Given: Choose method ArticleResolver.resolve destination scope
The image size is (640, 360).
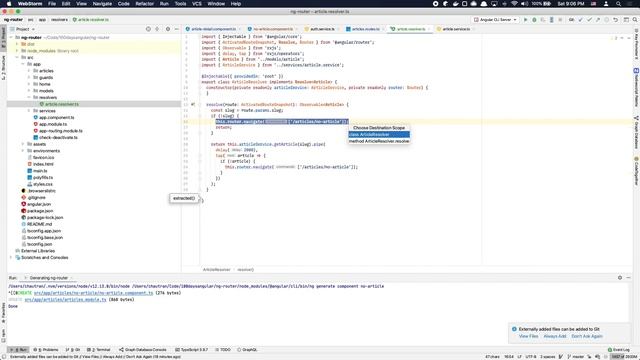Looking at the screenshot, I should pos(379,141).
